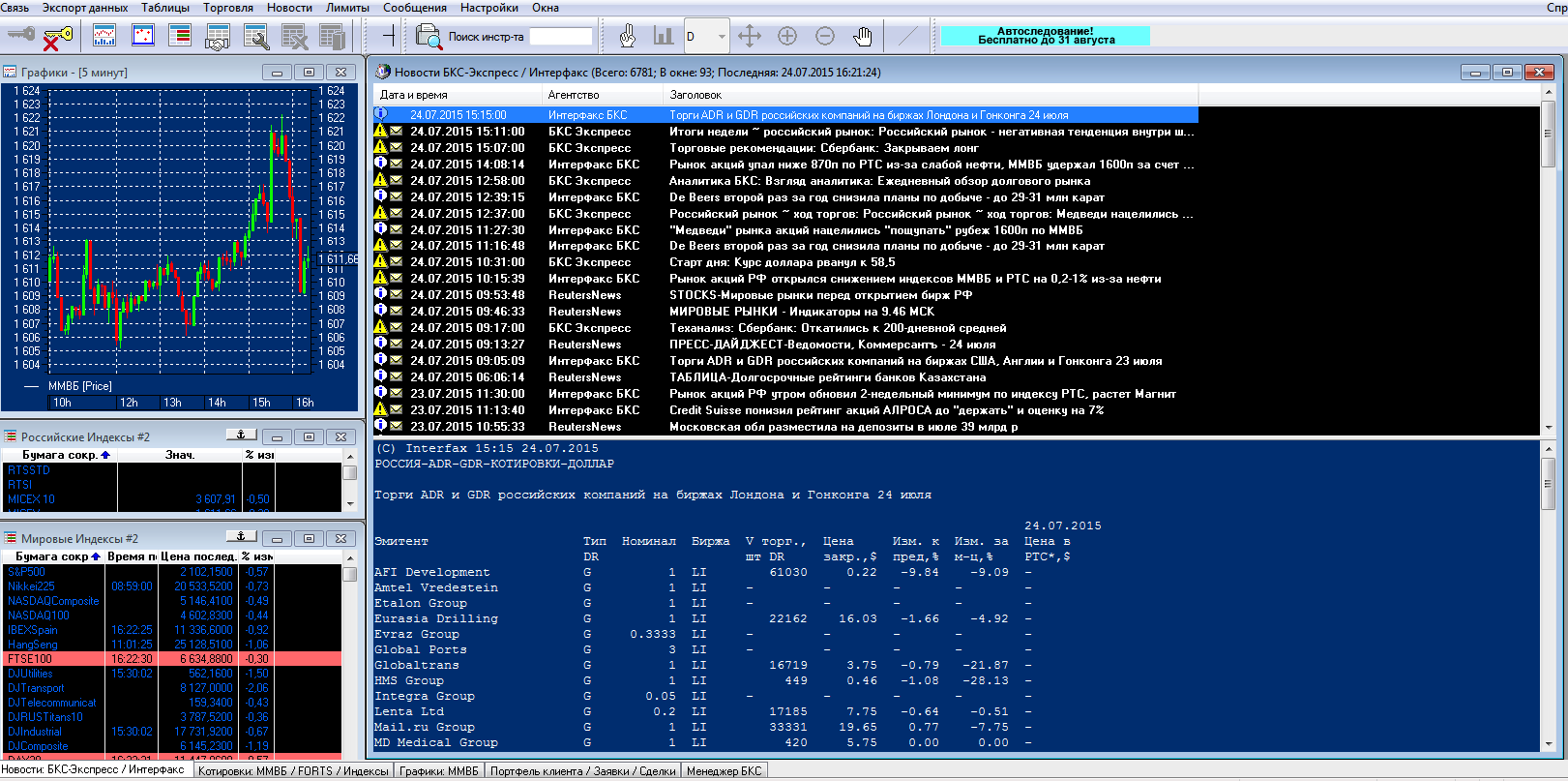Select the NASDAQ100 row in Мировые Индексы
This screenshot has height=781, width=1568.
[x=171, y=615]
